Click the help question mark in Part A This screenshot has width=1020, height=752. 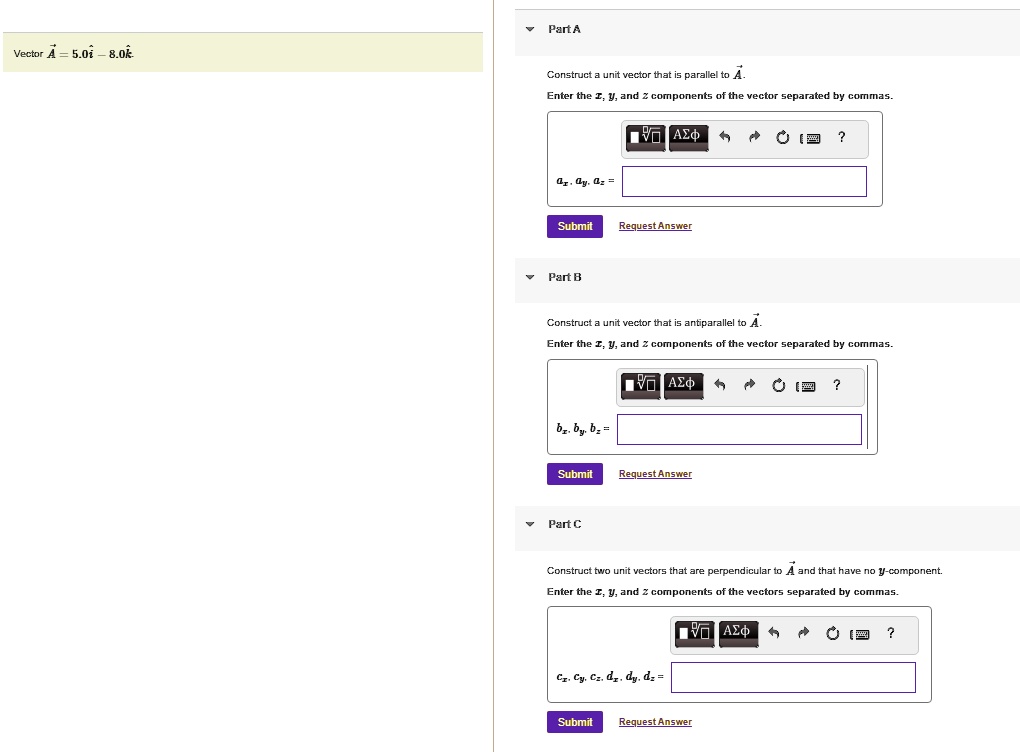[x=841, y=138]
